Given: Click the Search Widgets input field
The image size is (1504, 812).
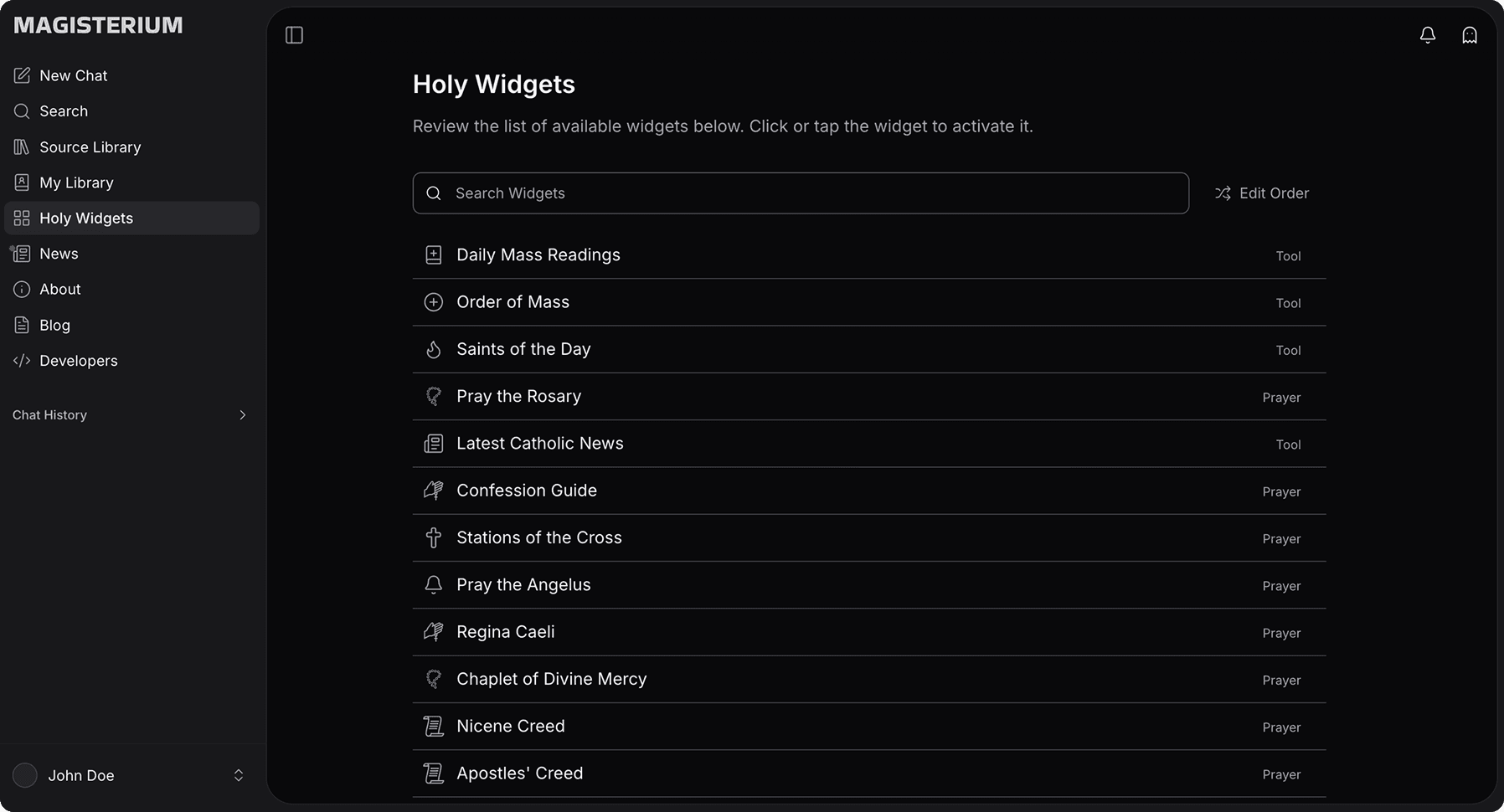Looking at the screenshot, I should 801,193.
